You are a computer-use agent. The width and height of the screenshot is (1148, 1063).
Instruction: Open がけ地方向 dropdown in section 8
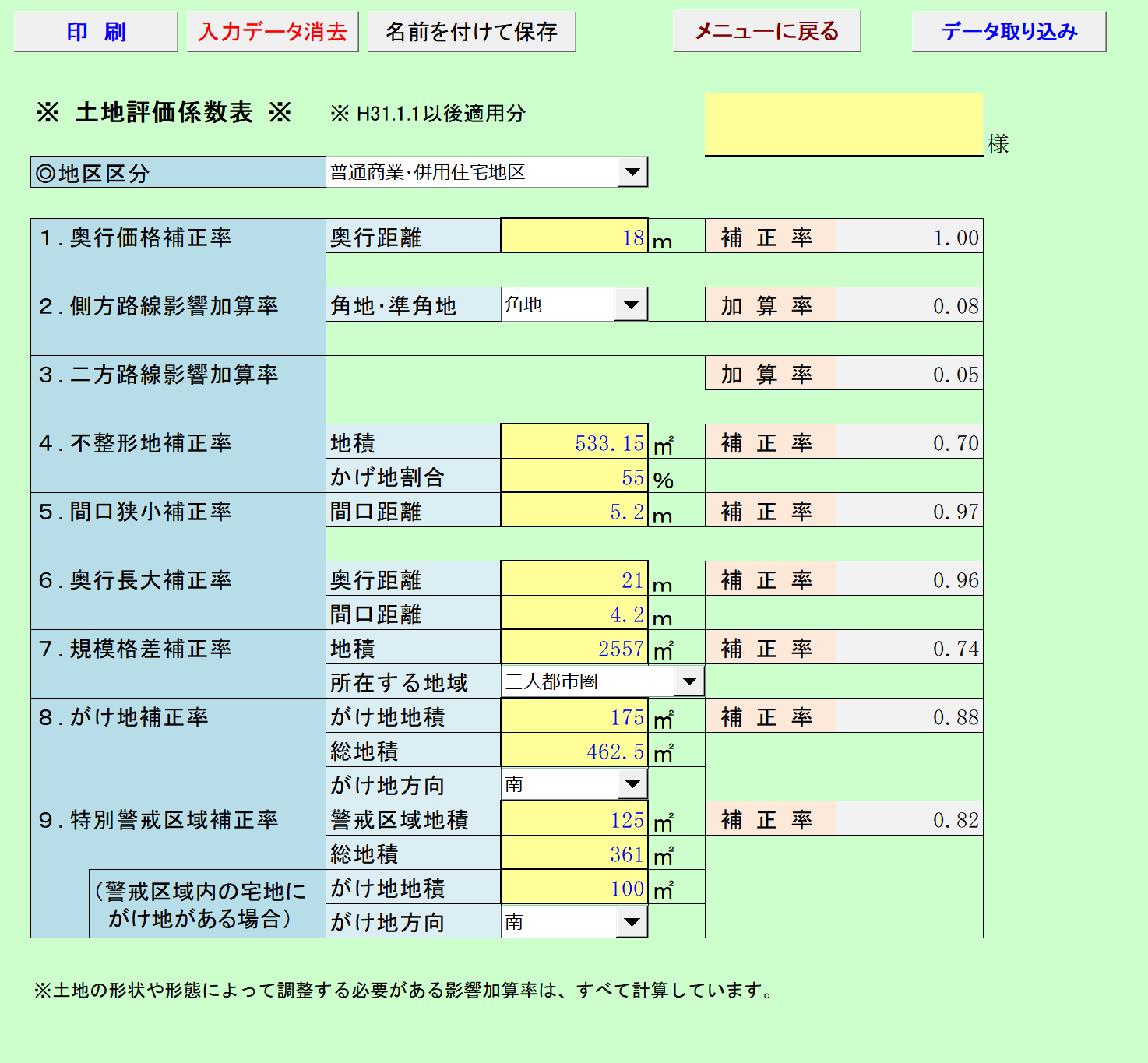pyautogui.click(x=632, y=784)
